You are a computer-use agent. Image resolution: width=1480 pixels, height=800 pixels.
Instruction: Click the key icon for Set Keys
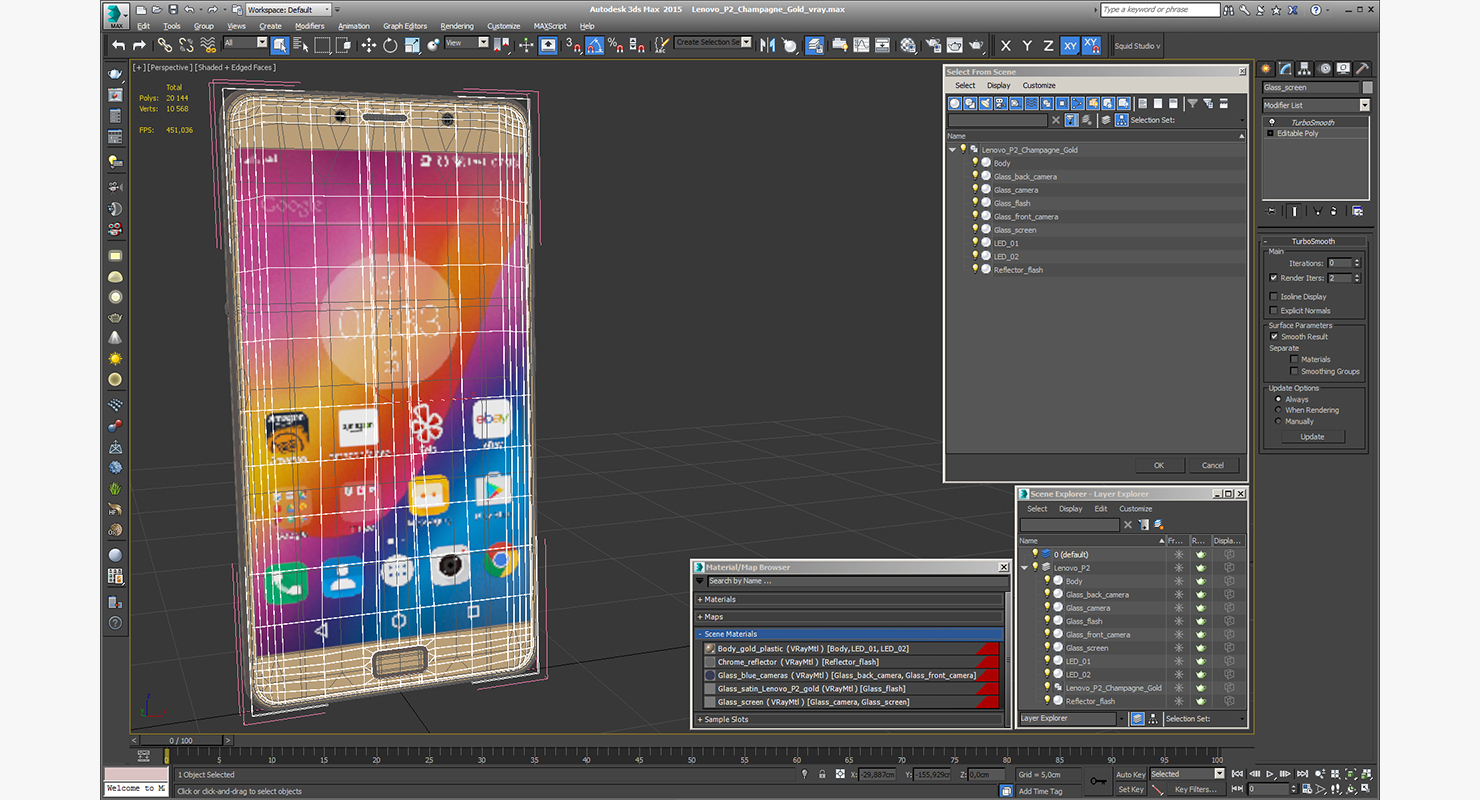click(x=1099, y=780)
